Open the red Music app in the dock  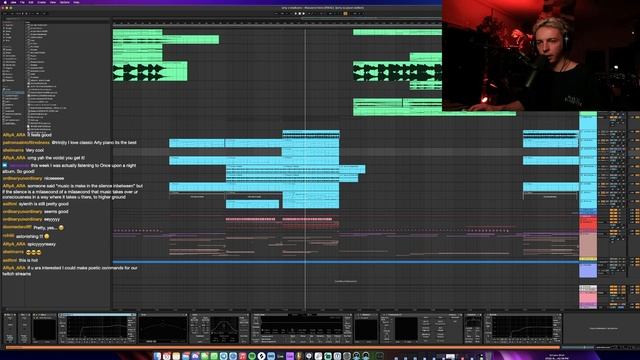pos(242,356)
